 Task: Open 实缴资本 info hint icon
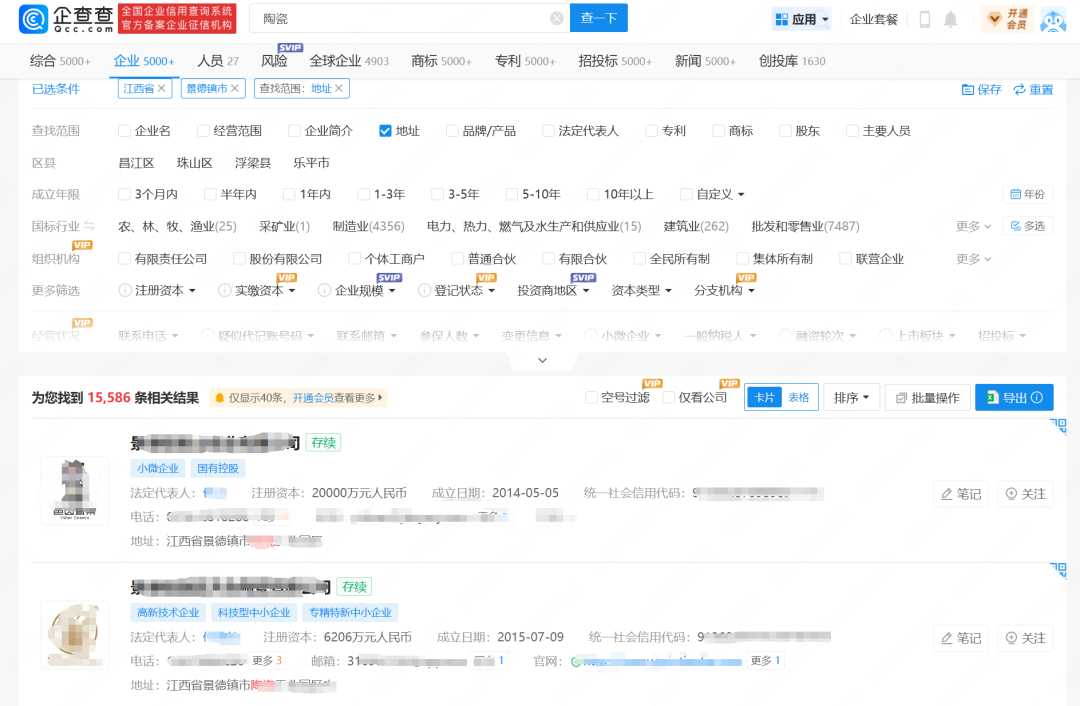[x=225, y=291]
